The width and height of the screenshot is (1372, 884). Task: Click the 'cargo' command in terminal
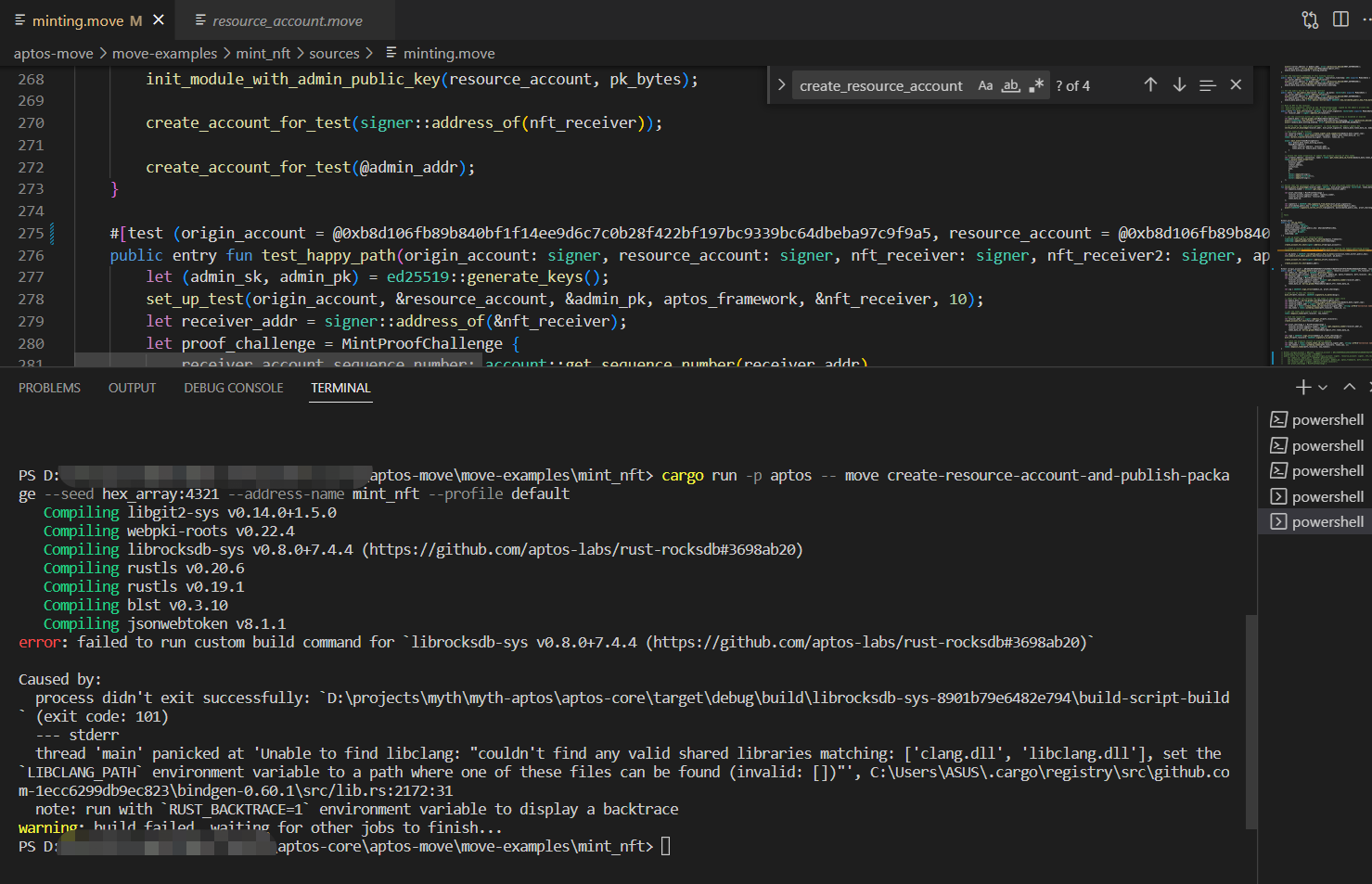683,475
